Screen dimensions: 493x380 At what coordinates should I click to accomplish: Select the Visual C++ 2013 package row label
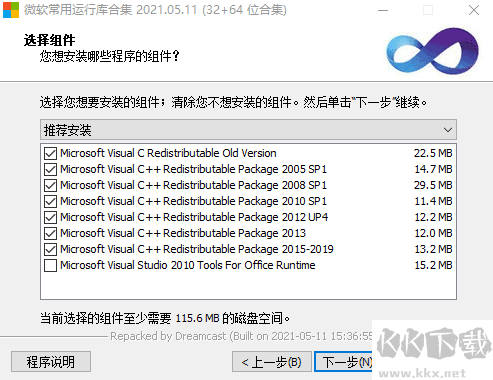183,233
